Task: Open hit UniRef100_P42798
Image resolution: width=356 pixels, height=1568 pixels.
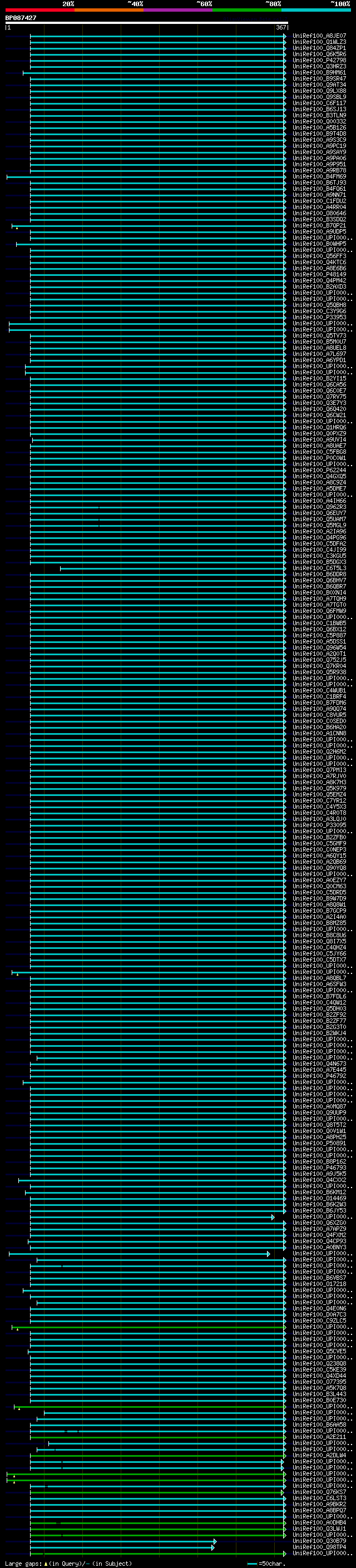Action: point(319,60)
